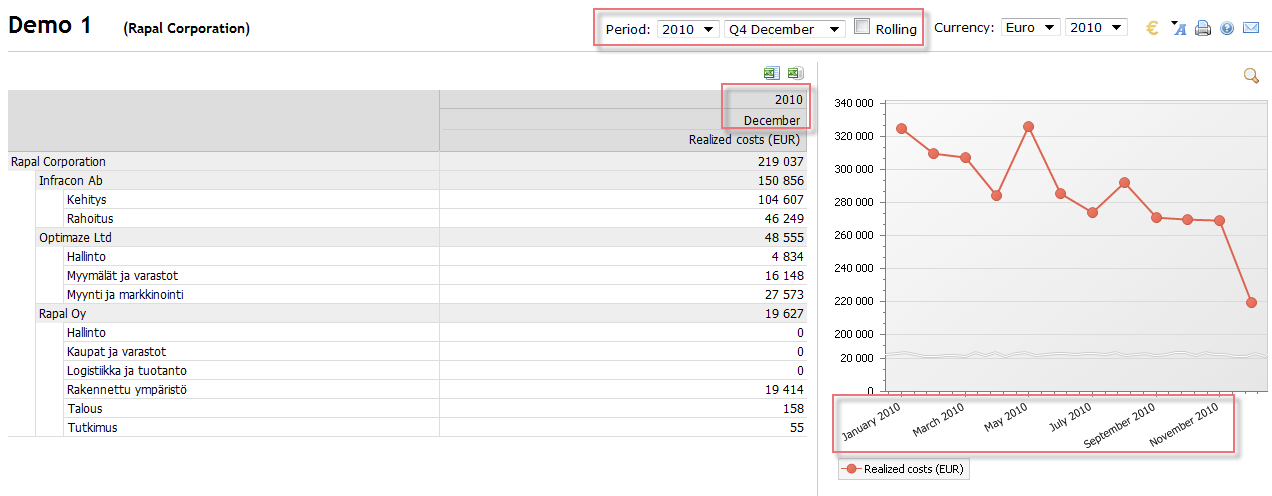Click the magnifier icon above the chart
1272x496 pixels.
pyautogui.click(x=1250, y=76)
